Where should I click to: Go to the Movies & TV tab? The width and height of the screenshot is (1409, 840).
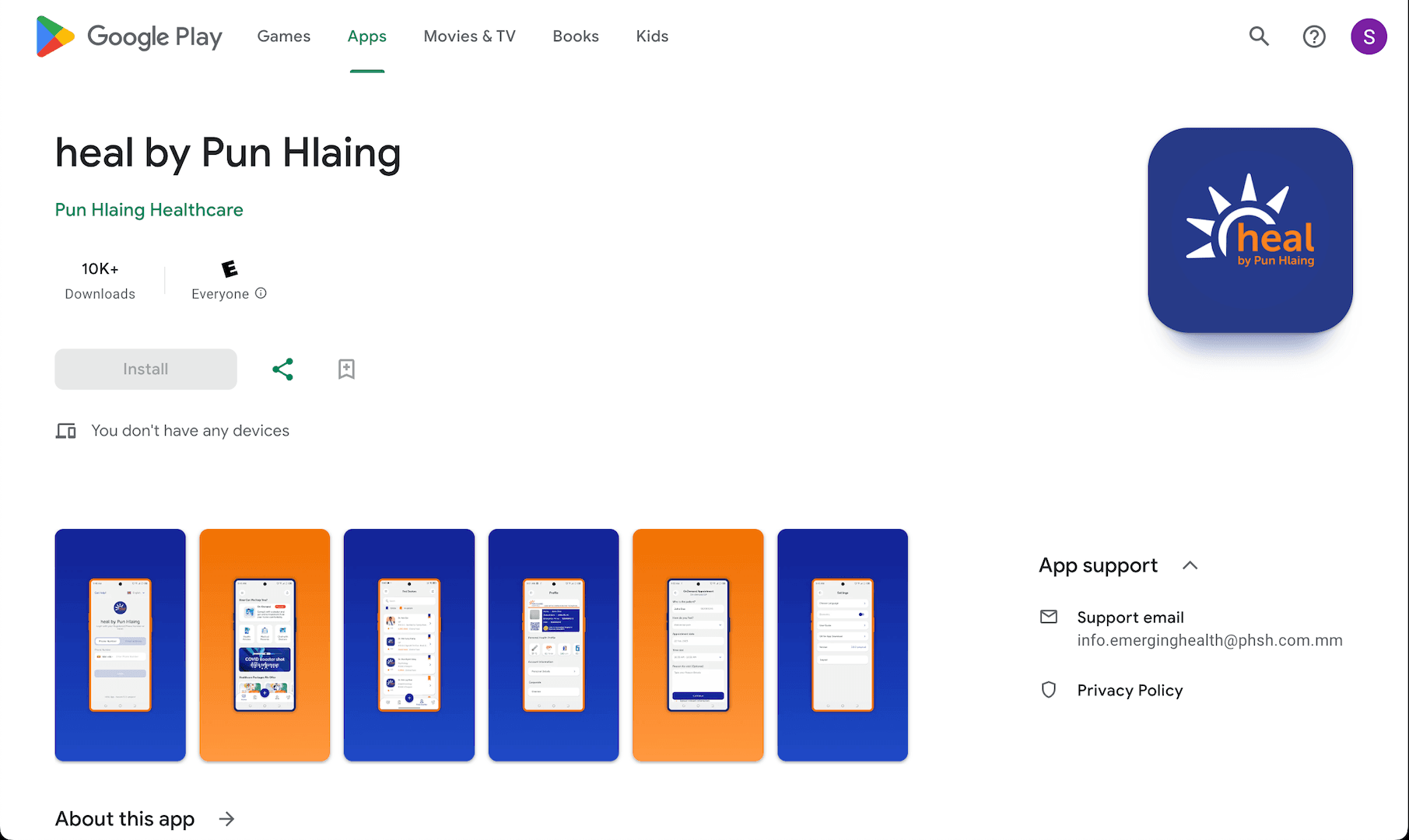pos(470,37)
